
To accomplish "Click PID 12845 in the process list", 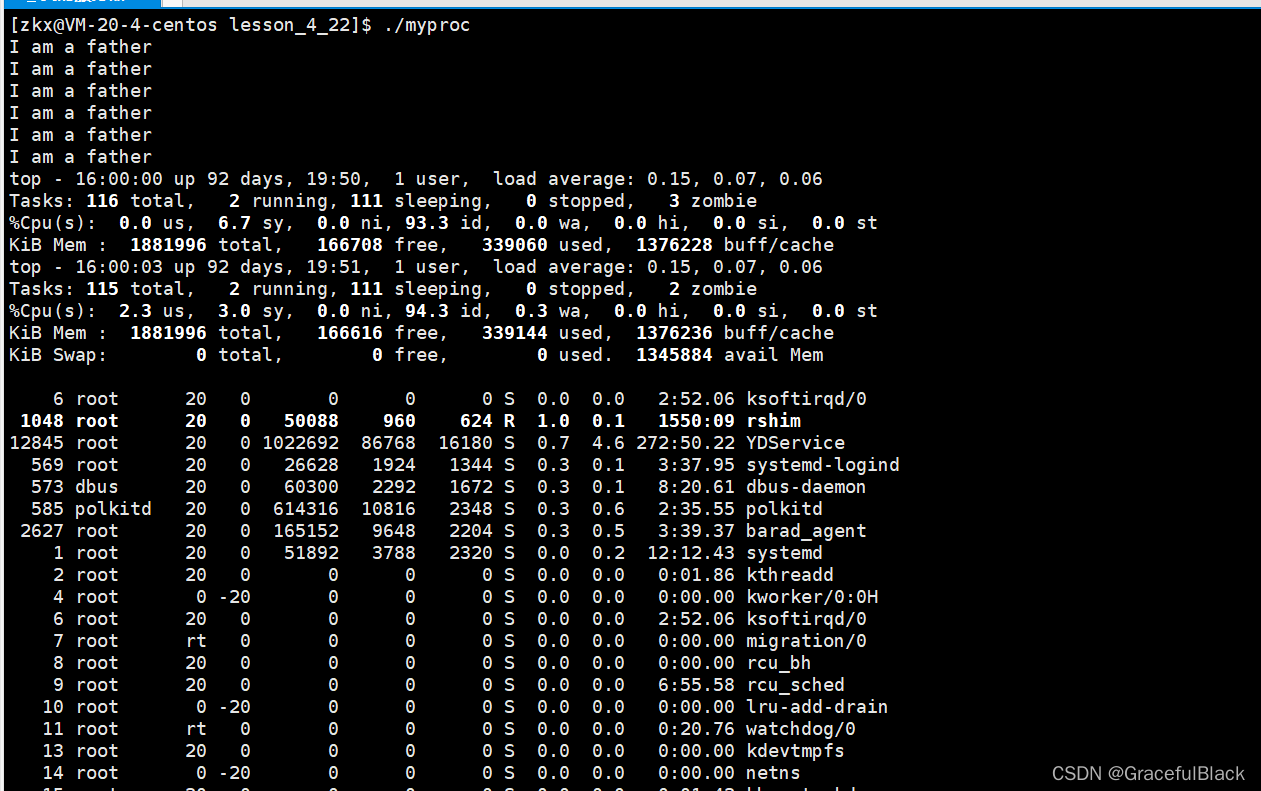I will 37,443.
